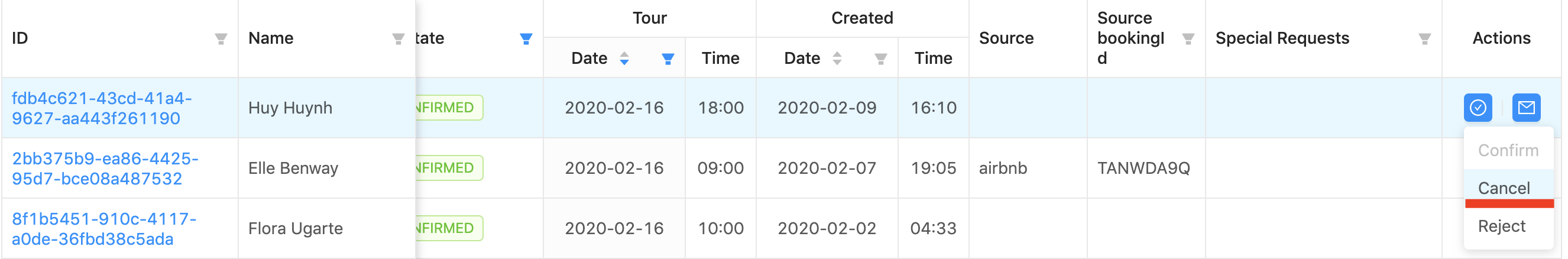Open the Tour Date filter icon
The height and width of the screenshot is (259, 1568).
coord(668,59)
